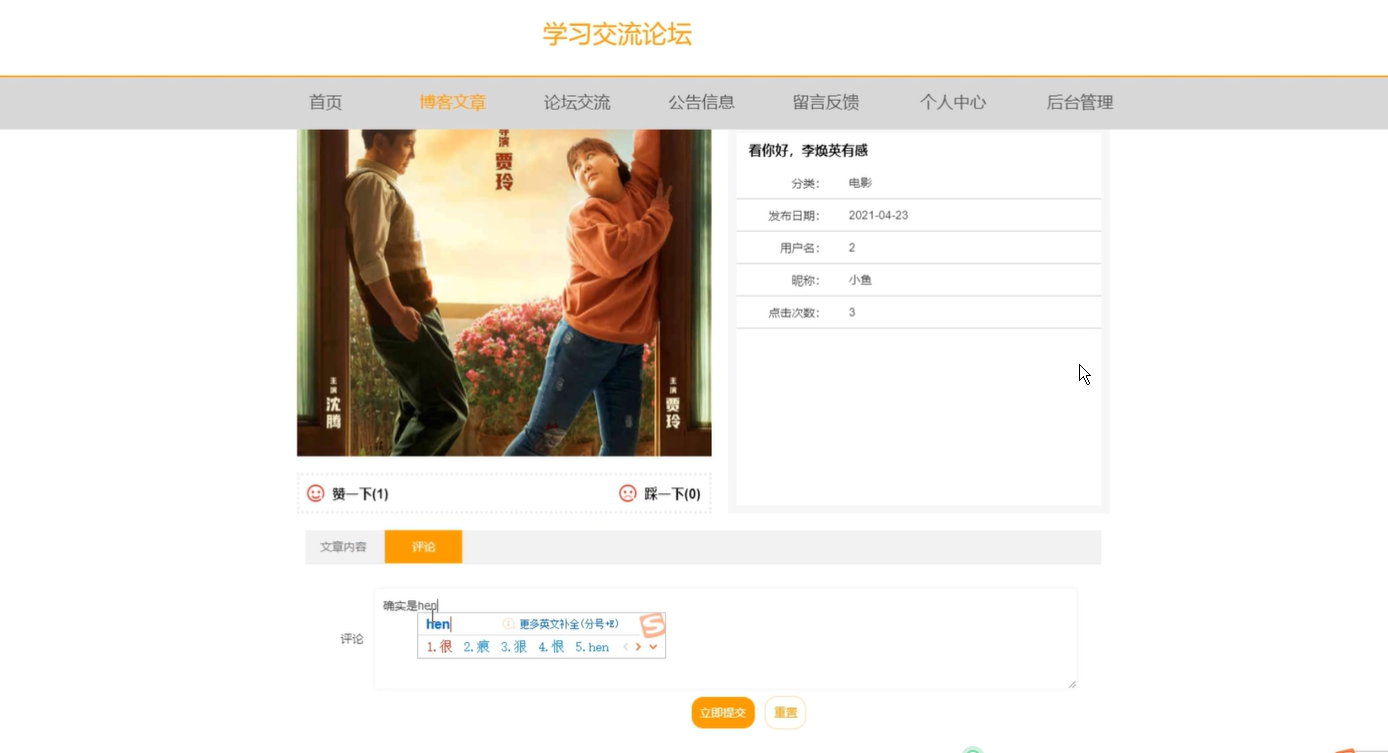Open the 个人中心 navigation item
The image size is (1388, 753).
pos(953,102)
